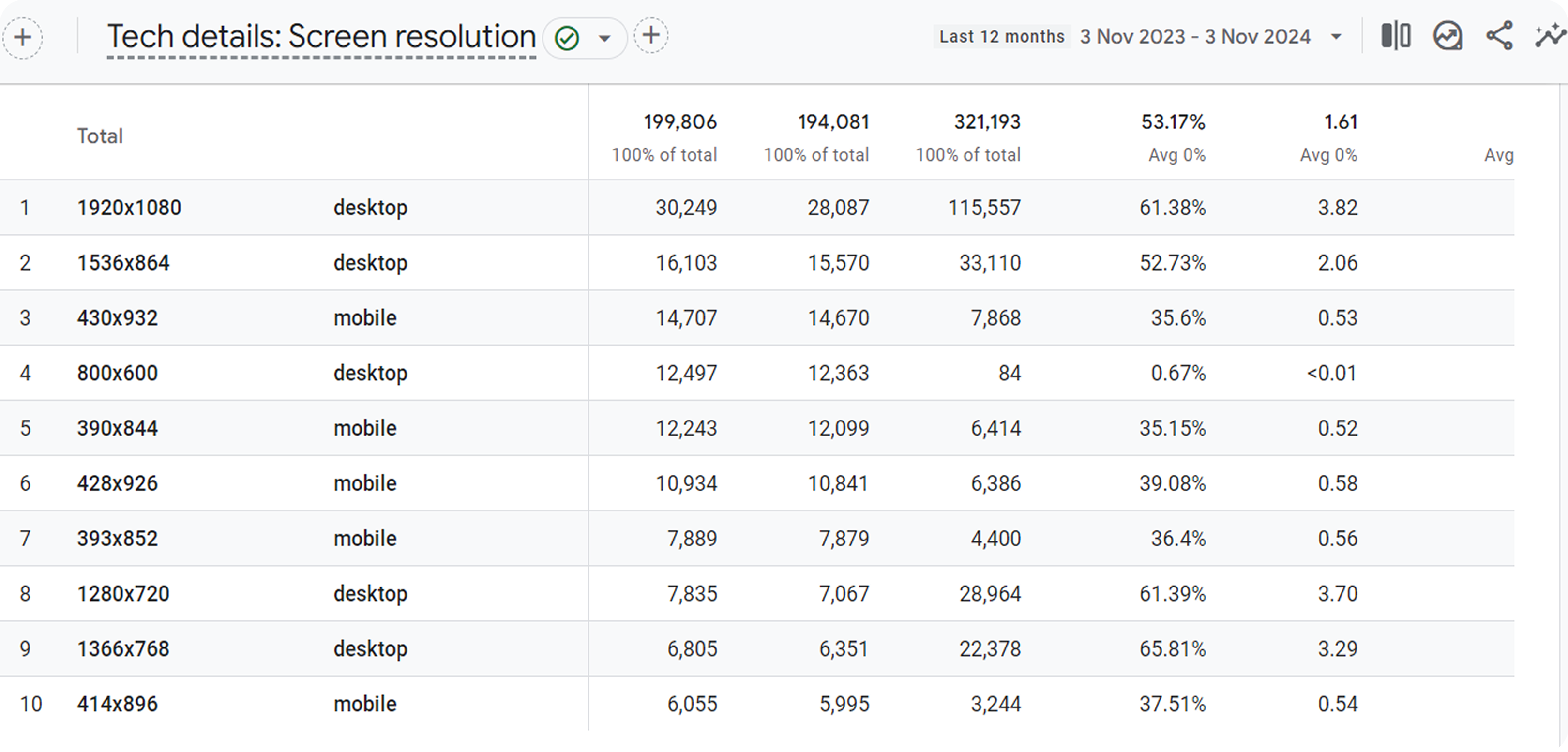Click the 430x932 resolution cell
The width and height of the screenshot is (1568, 752).
tap(117, 317)
